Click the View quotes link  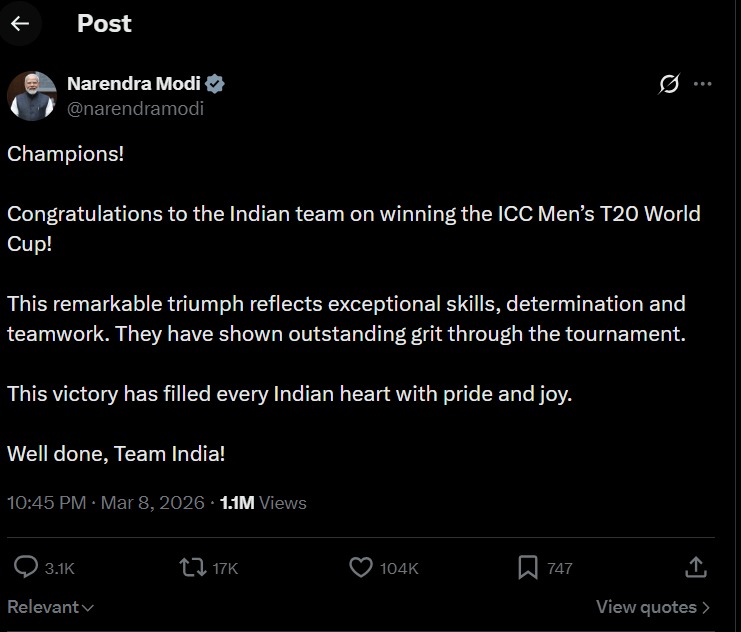pos(653,607)
